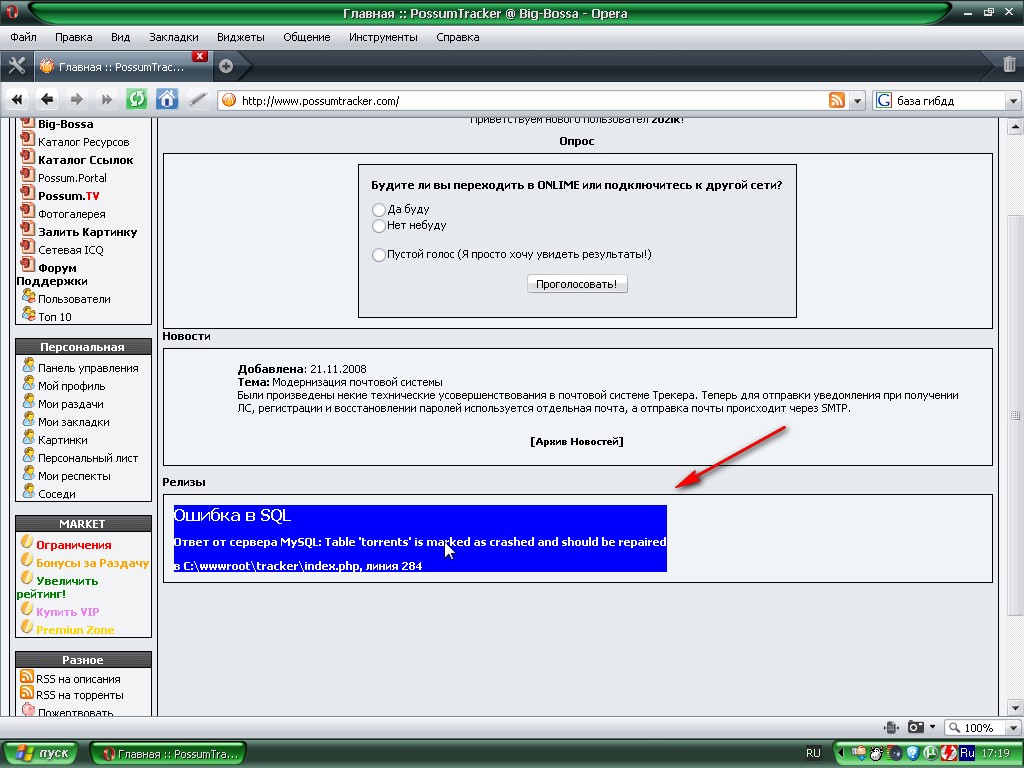
Task: Click the Проголосовать! button
Action: (577, 284)
